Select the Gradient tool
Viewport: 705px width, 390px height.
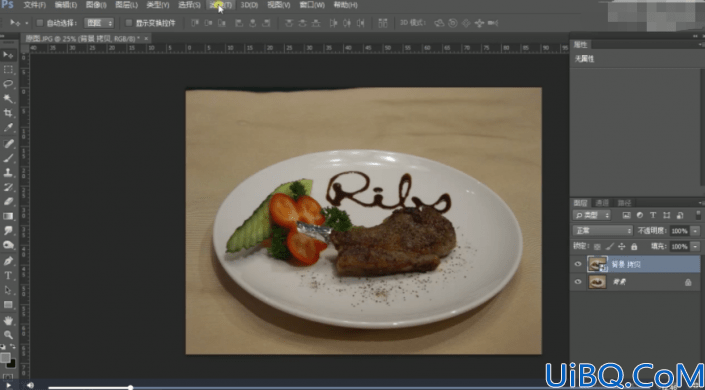tap(8, 216)
